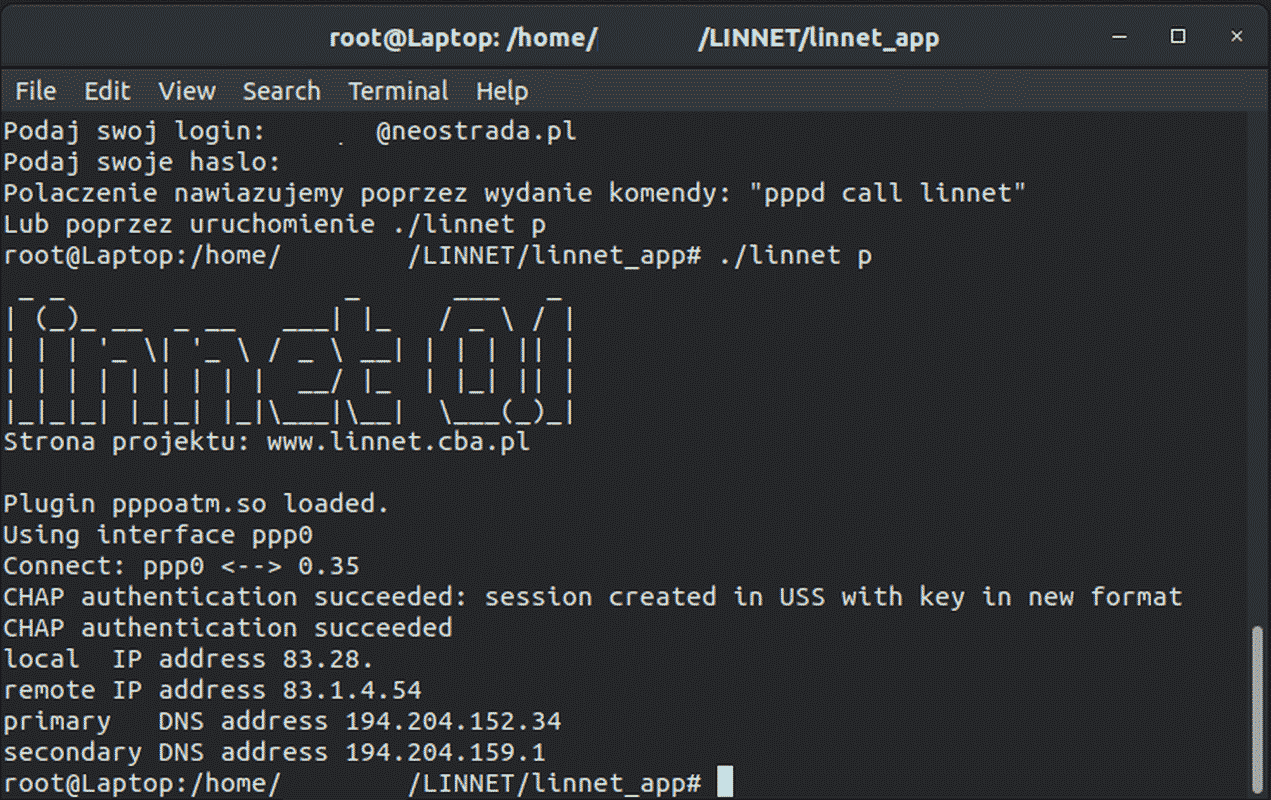This screenshot has height=800, width=1271.
Task: Open the Edit menu
Action: (107, 91)
